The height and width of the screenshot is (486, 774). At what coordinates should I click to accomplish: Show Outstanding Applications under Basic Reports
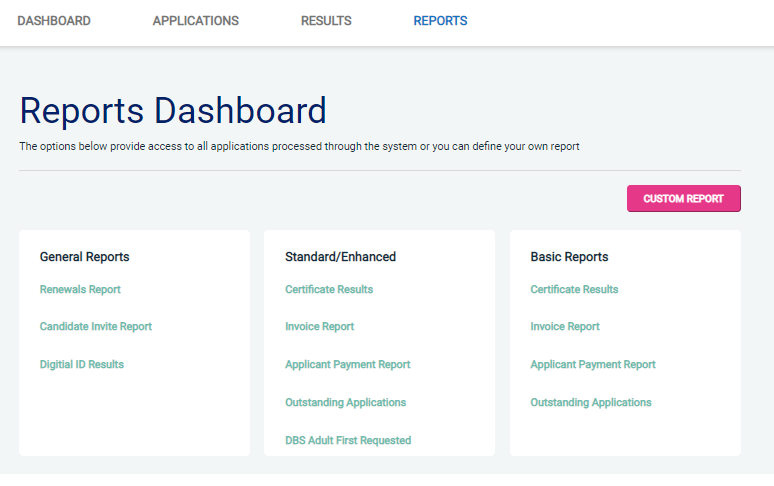pos(591,403)
